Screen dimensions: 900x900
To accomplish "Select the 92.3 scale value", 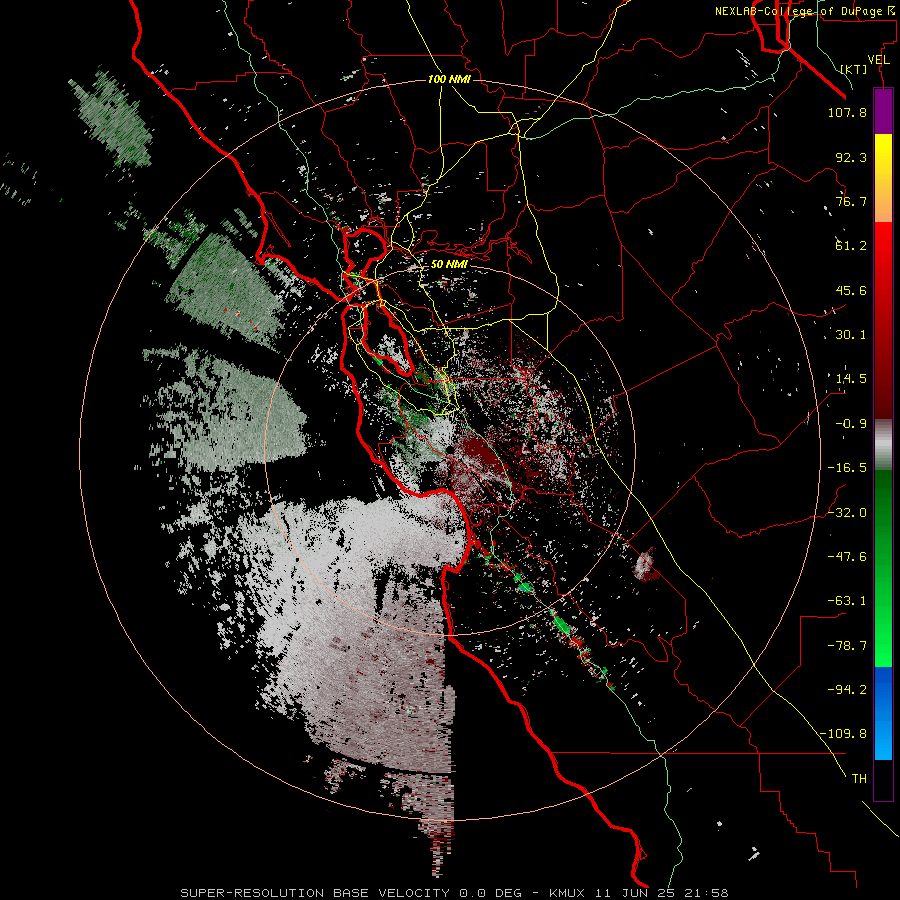I will coord(851,157).
